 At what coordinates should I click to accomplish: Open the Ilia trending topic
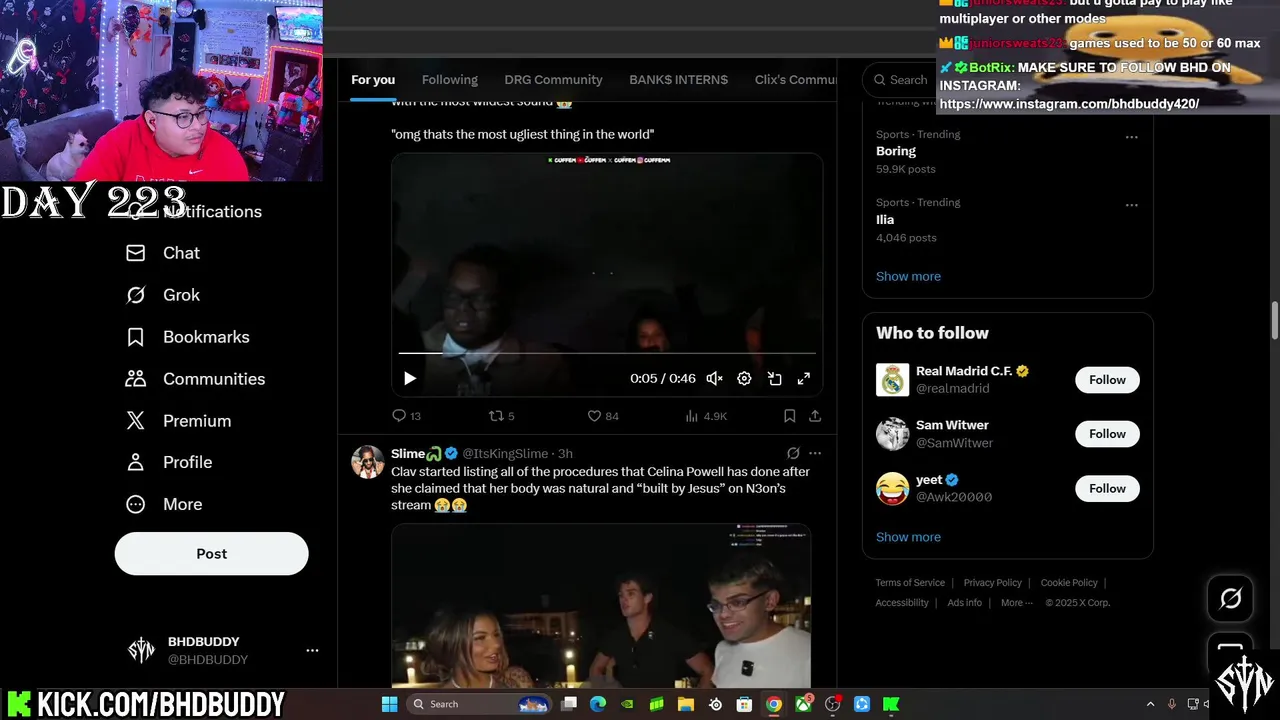[885, 219]
